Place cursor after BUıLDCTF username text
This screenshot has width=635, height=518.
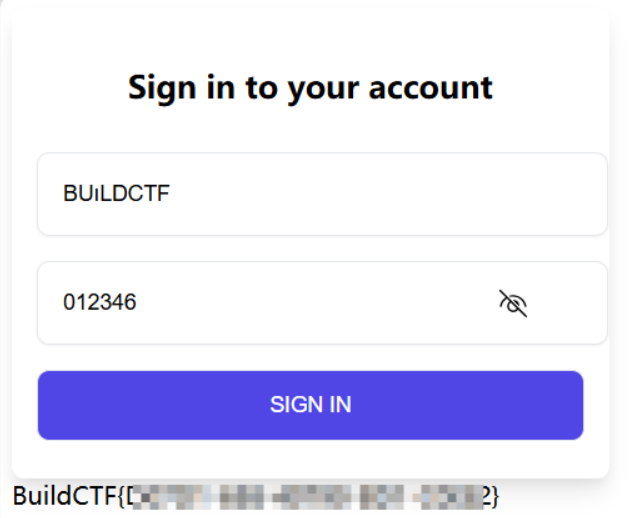coord(170,193)
